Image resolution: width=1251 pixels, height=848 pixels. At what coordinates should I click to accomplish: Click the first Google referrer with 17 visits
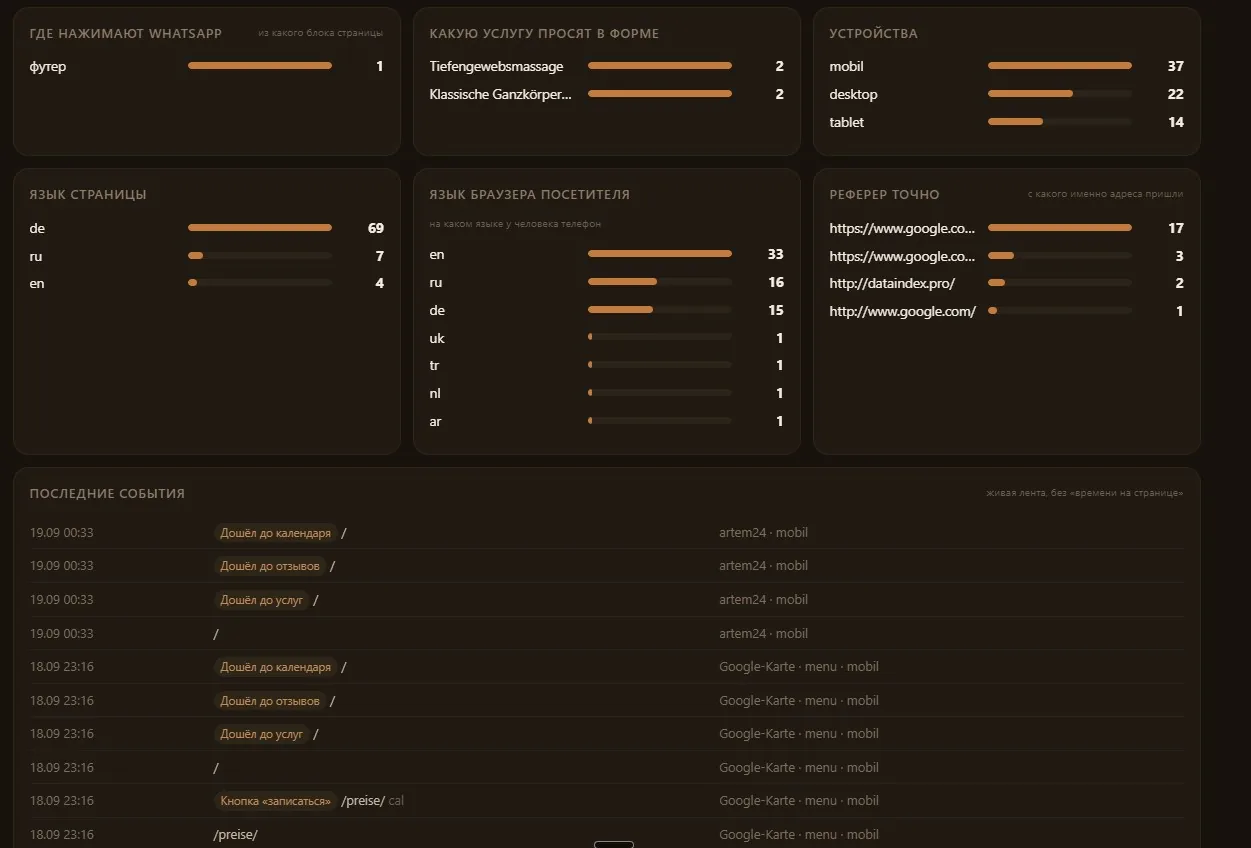tap(1006, 228)
